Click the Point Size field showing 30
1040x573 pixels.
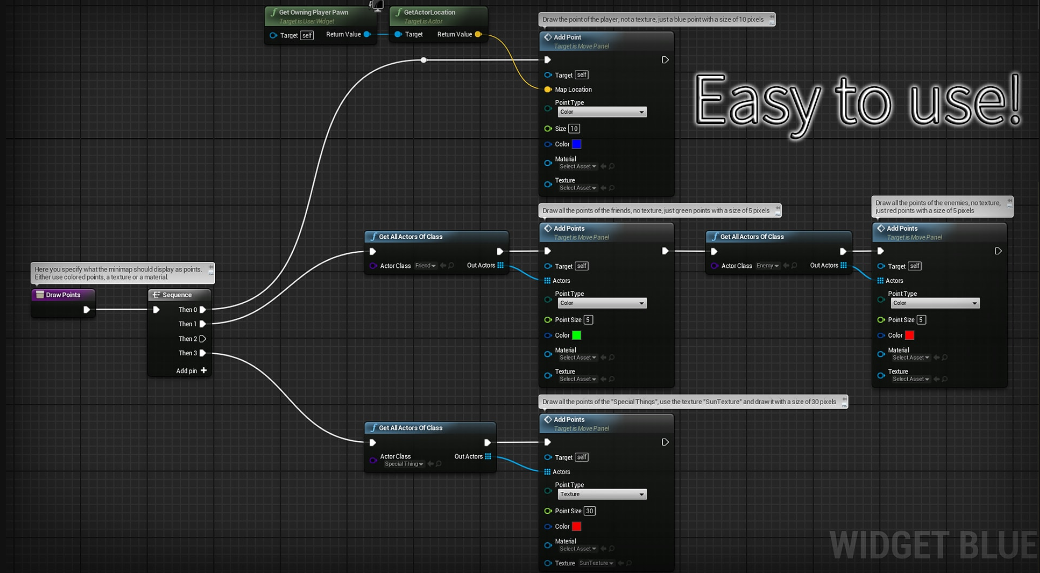tap(590, 511)
